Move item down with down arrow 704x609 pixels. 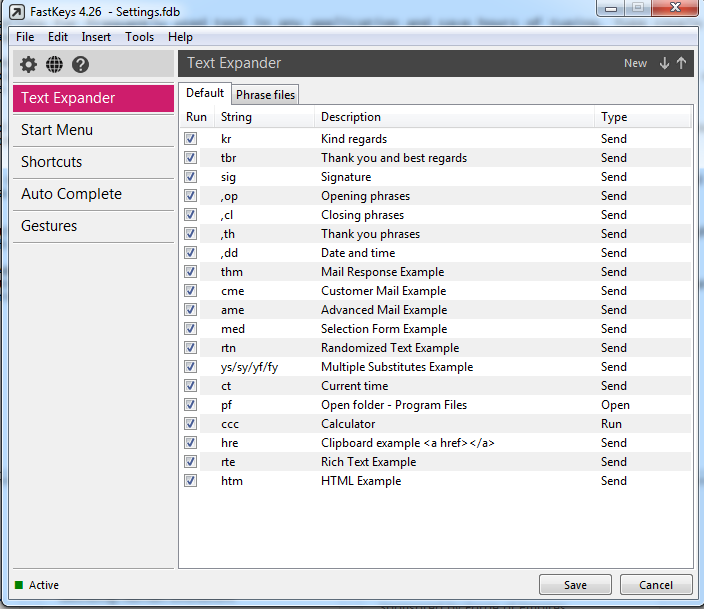point(664,63)
